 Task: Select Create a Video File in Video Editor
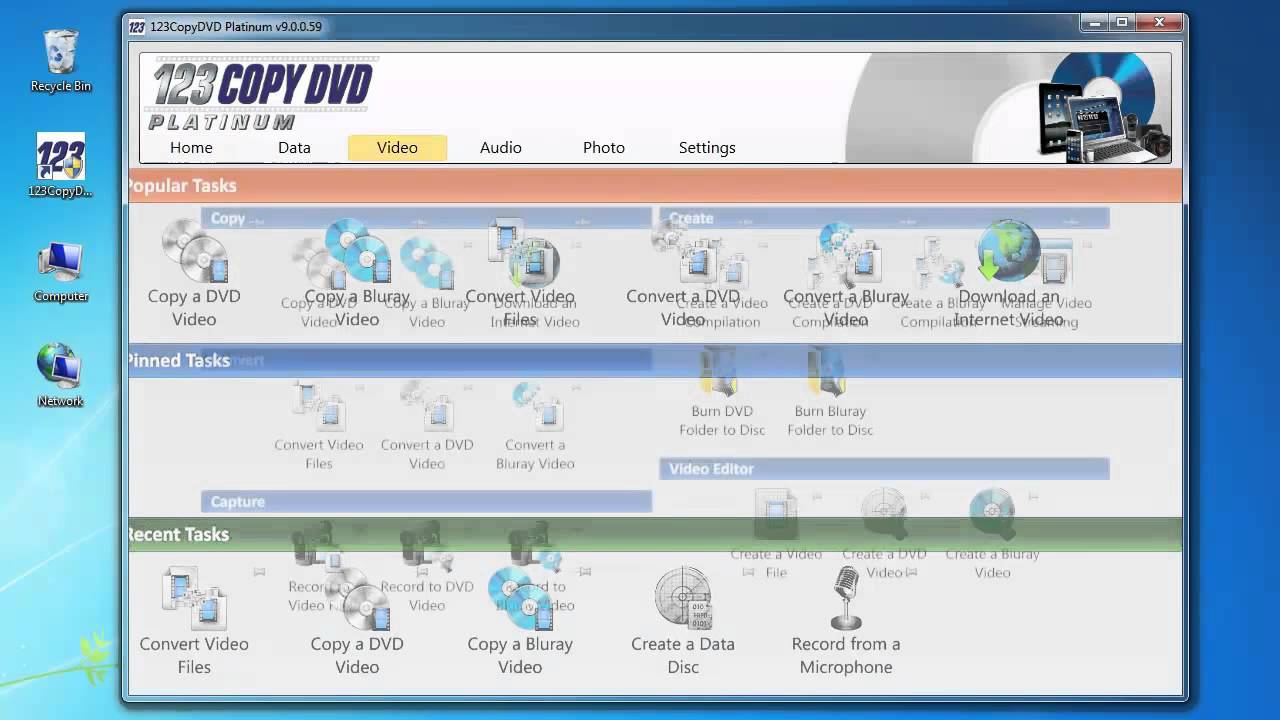[776, 535]
